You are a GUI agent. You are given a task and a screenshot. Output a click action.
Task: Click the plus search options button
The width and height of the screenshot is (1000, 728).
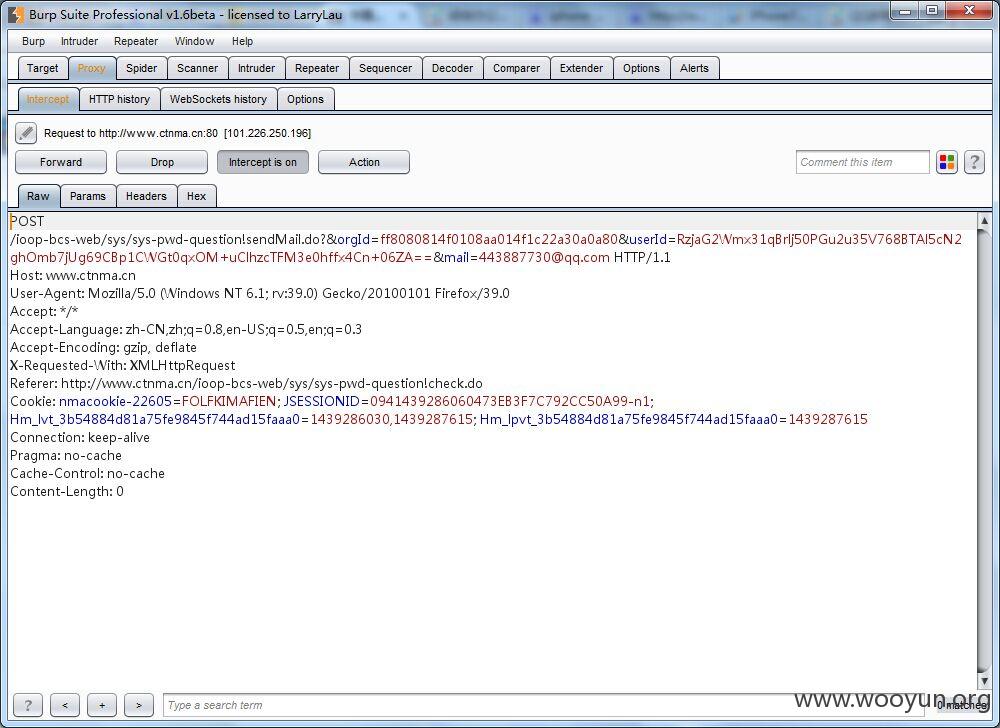(x=102, y=705)
